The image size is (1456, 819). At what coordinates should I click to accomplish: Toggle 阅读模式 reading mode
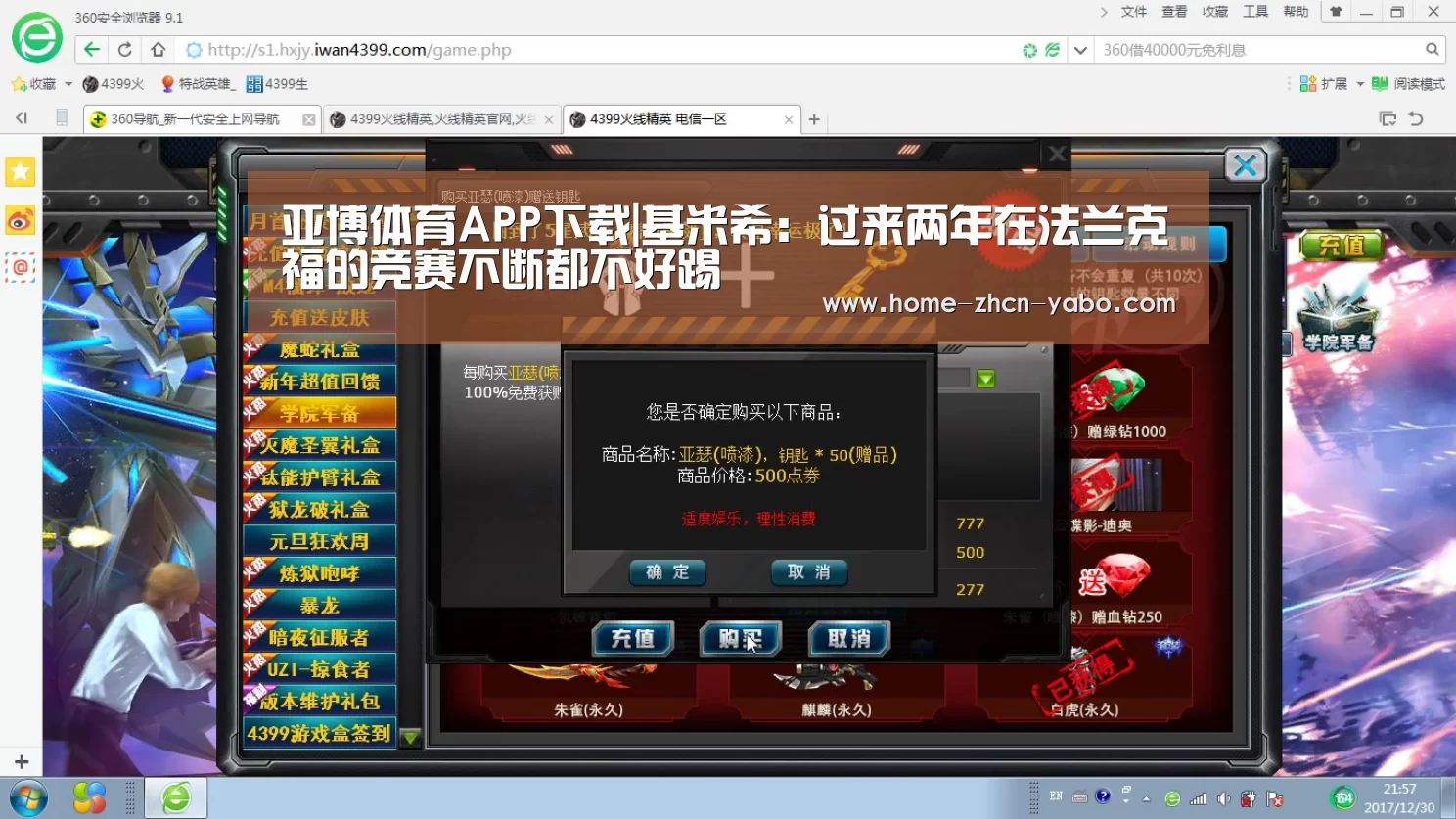[x=1408, y=84]
